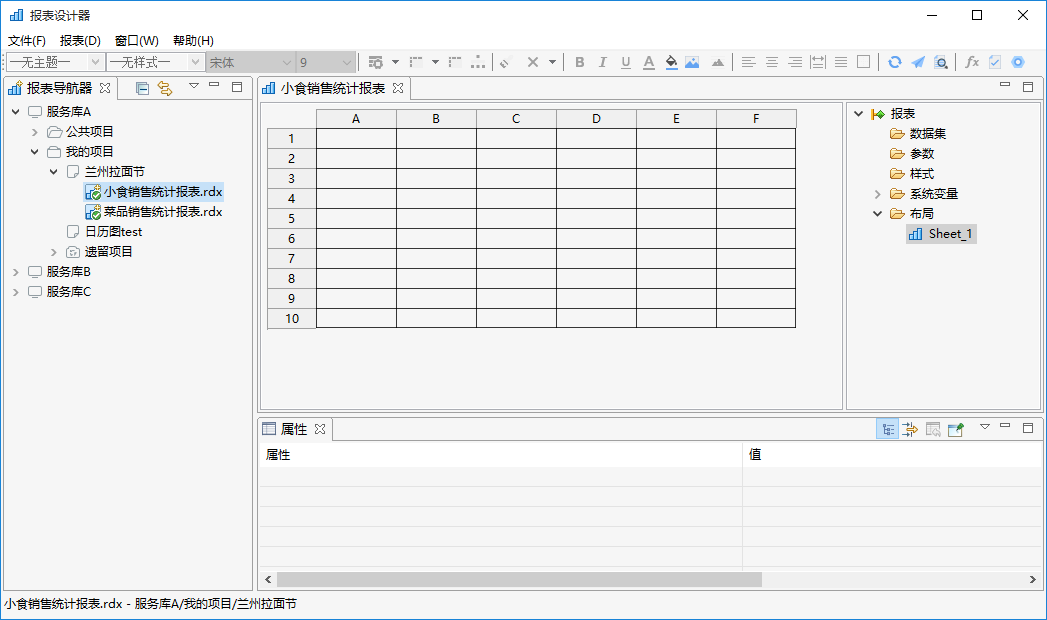The width and height of the screenshot is (1047, 620).
Task: Click the justify lines icon
Action: pyautogui.click(x=841, y=62)
